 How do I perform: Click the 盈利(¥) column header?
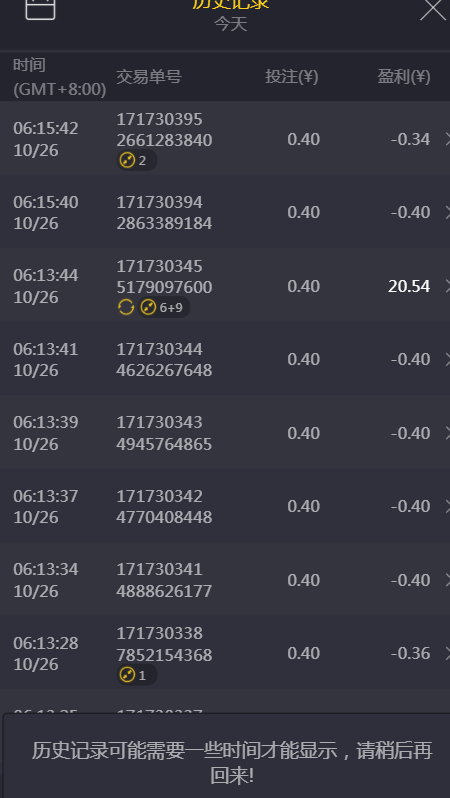(x=404, y=77)
